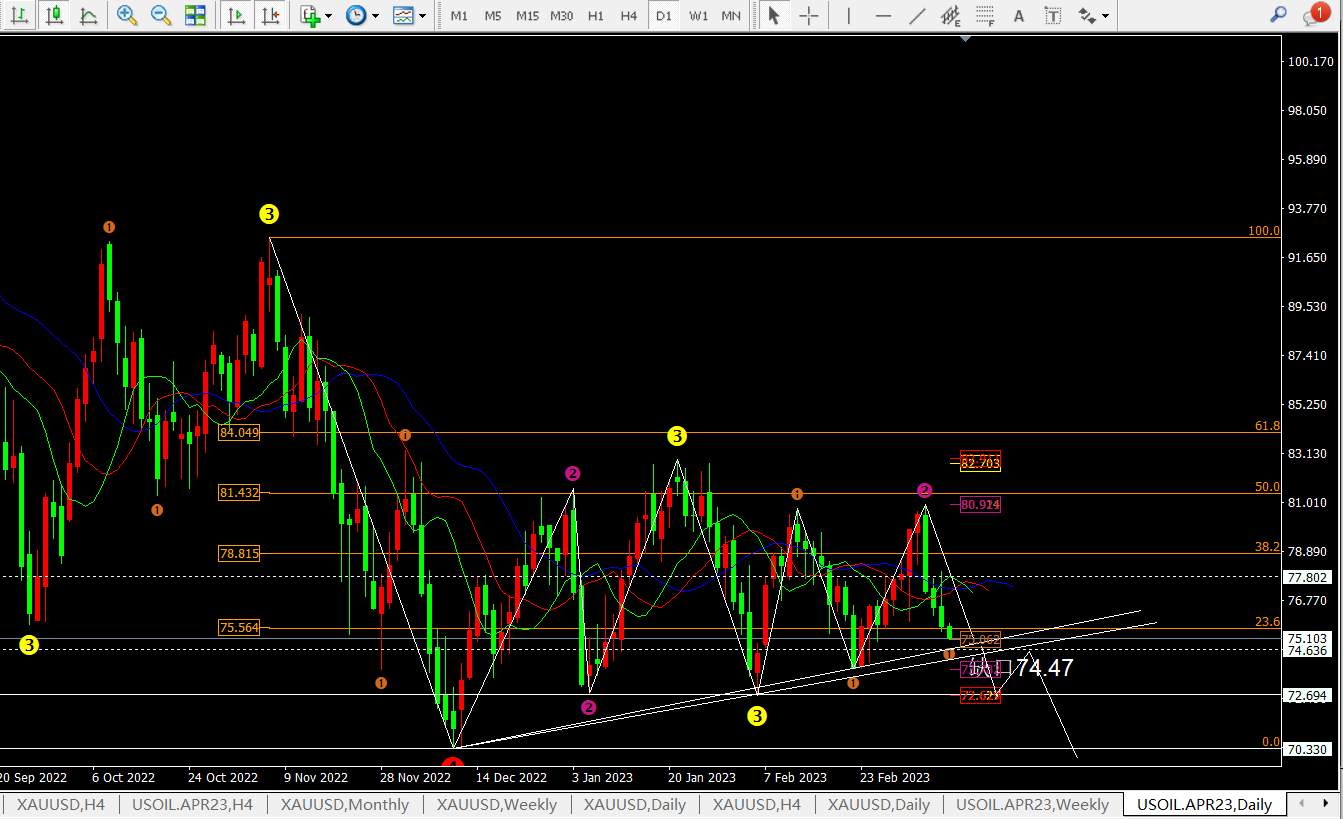Click the 82.703 price label
Viewport: 1343px width, 819px height.
pos(980,463)
